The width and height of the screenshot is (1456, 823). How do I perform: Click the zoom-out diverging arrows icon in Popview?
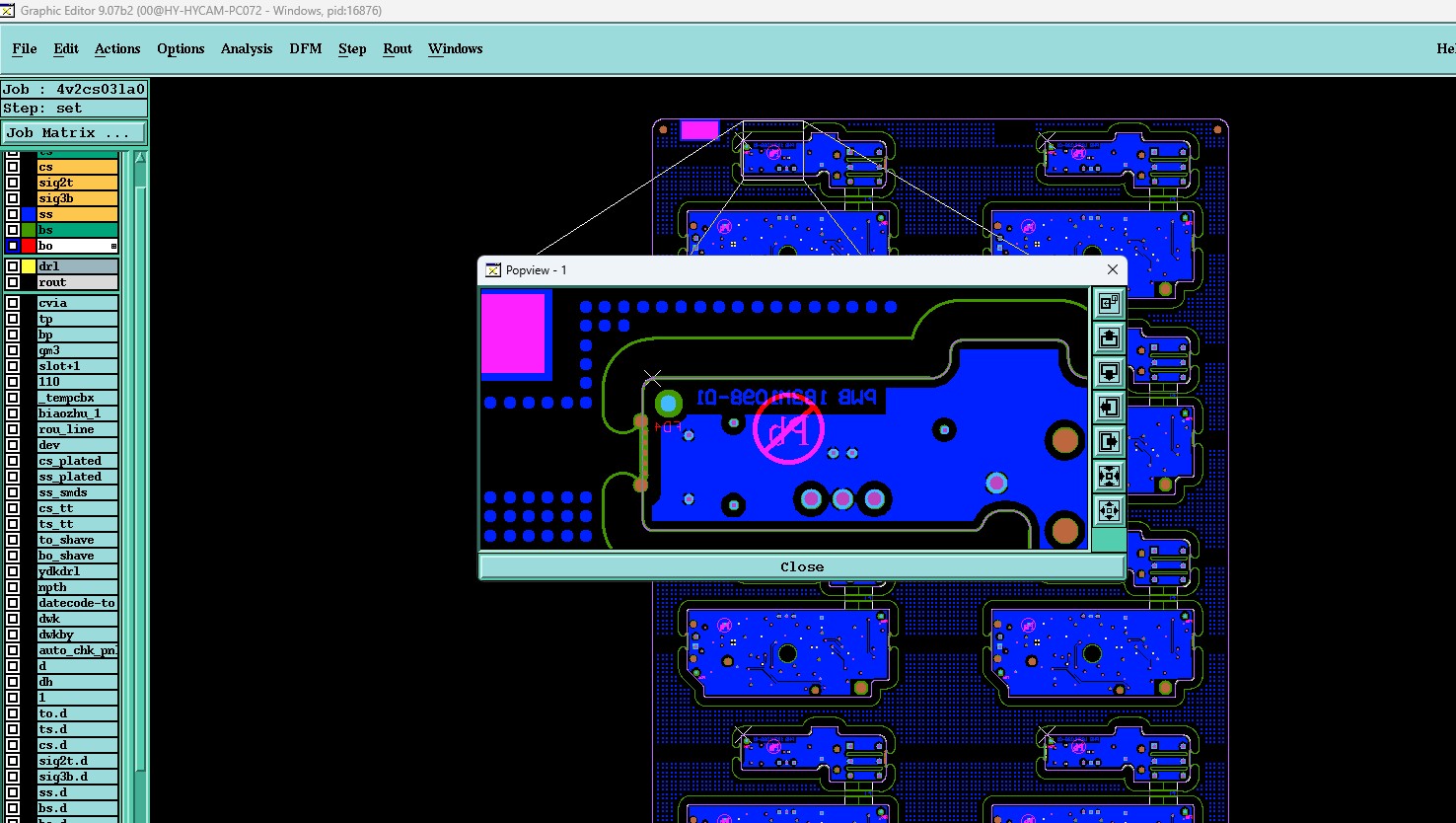pos(1109,510)
